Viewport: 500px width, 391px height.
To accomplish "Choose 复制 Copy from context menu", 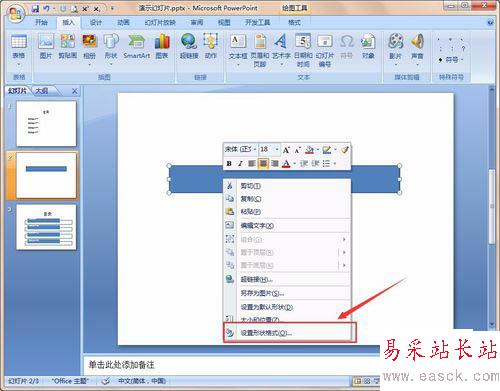I will point(287,199).
